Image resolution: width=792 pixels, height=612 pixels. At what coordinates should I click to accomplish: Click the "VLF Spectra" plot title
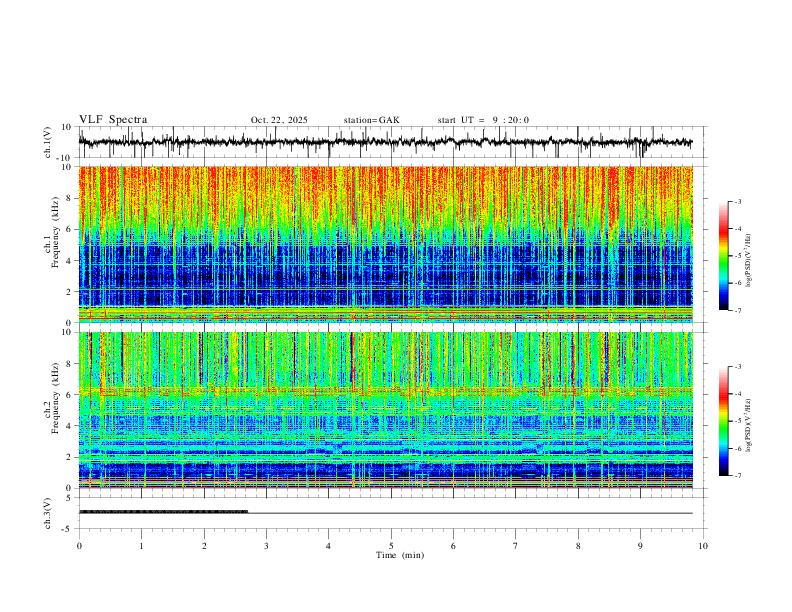point(113,120)
